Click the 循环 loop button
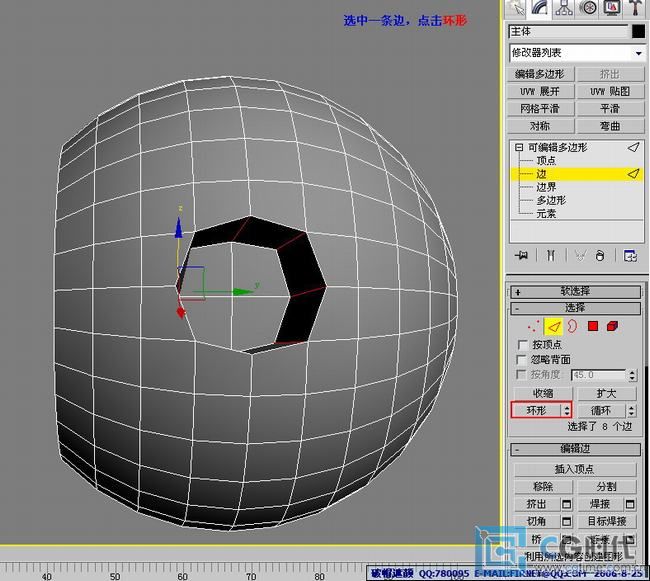 (x=601, y=410)
